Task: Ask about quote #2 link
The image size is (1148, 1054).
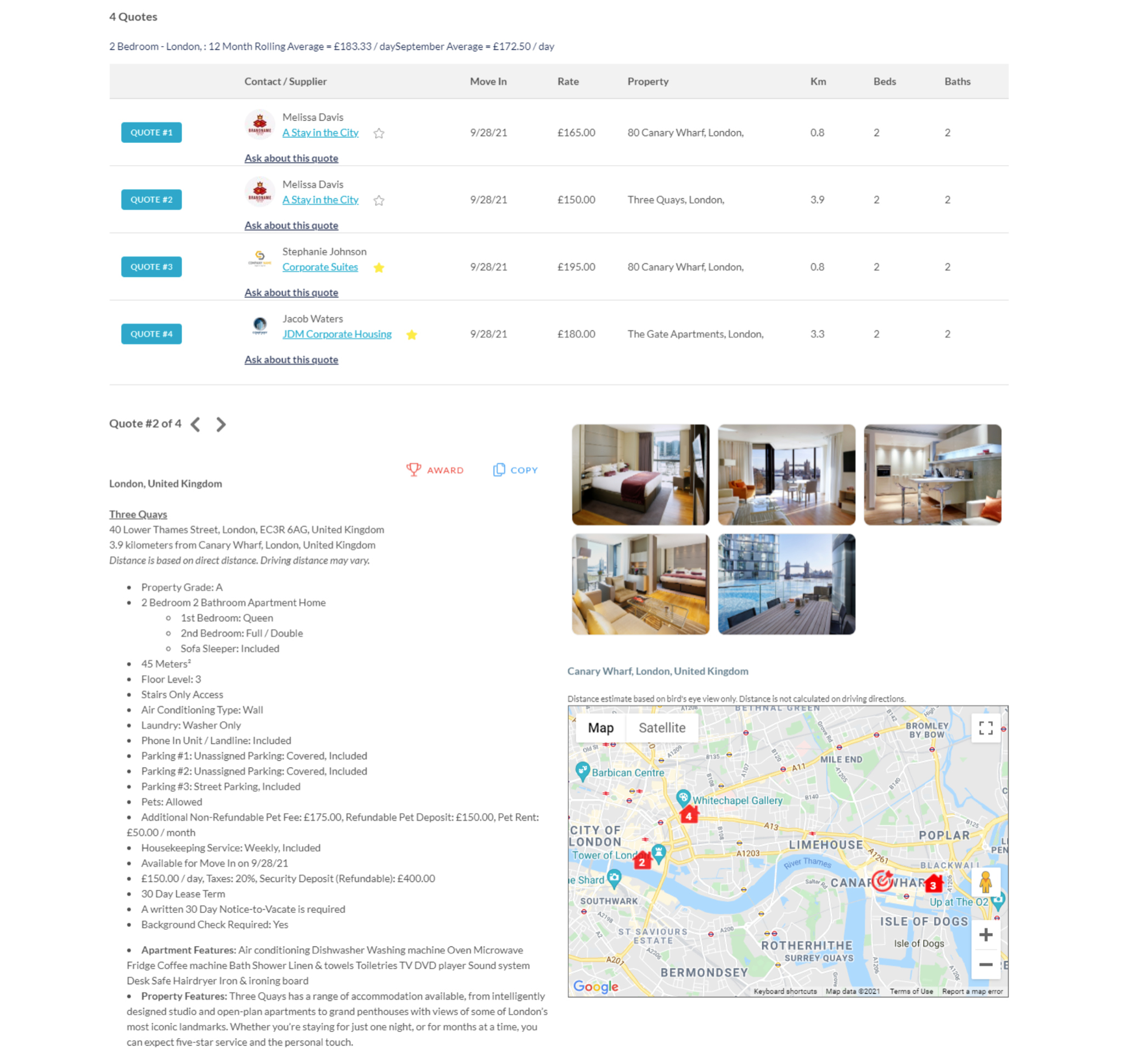Action: [x=291, y=225]
